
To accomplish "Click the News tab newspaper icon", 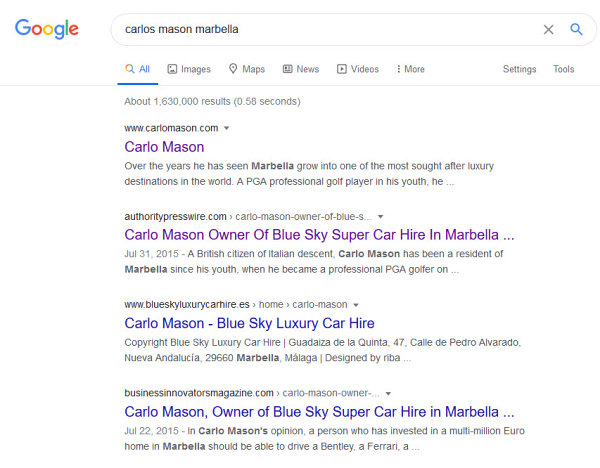I will tap(287, 69).
